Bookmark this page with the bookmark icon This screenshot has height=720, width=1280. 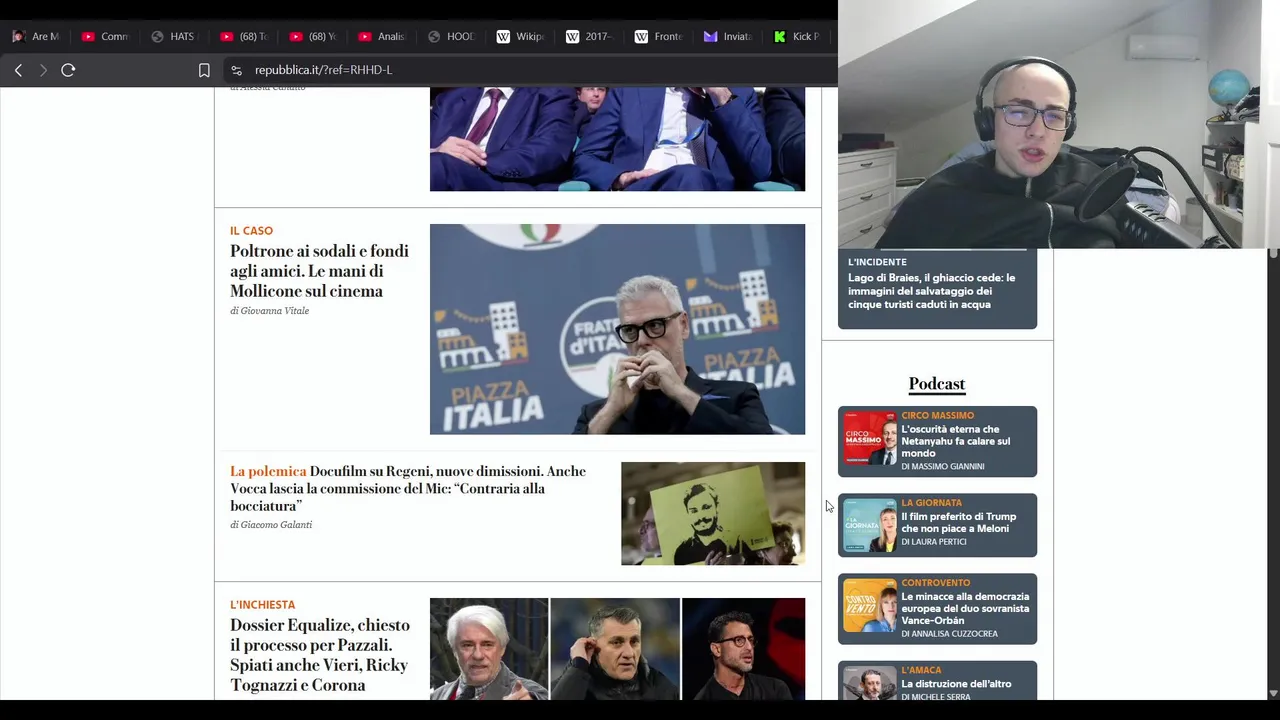pyautogui.click(x=204, y=70)
